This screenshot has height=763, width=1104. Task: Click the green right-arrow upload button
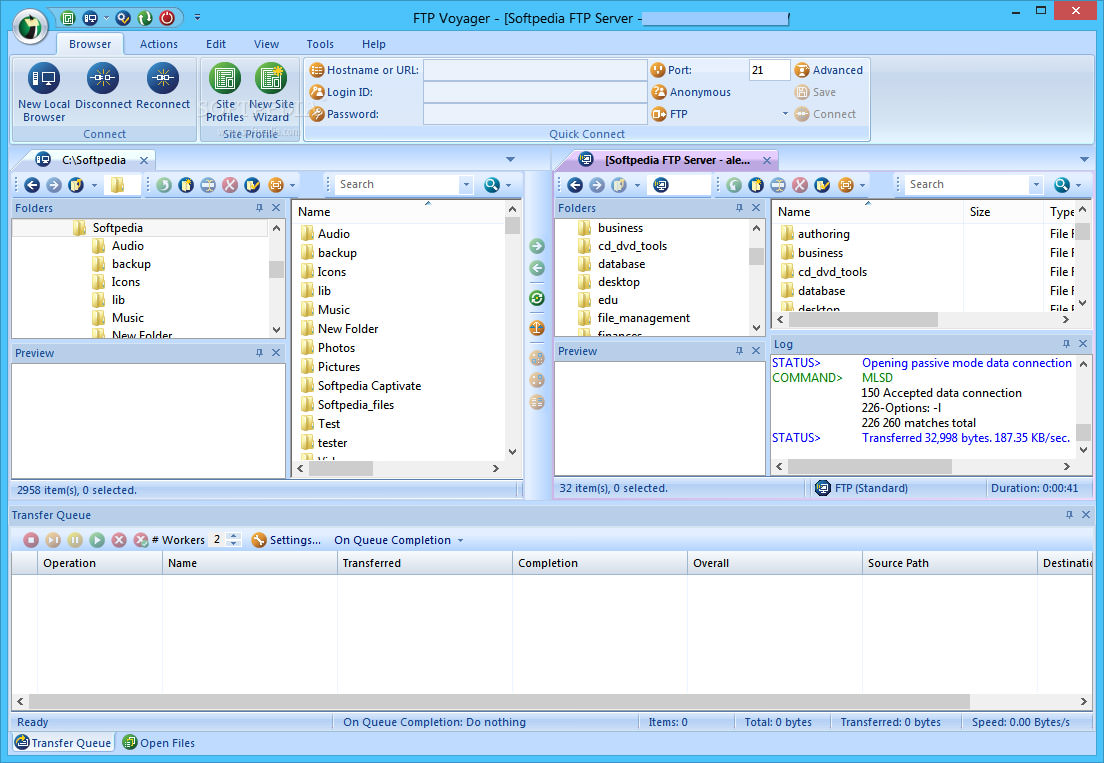(x=537, y=246)
